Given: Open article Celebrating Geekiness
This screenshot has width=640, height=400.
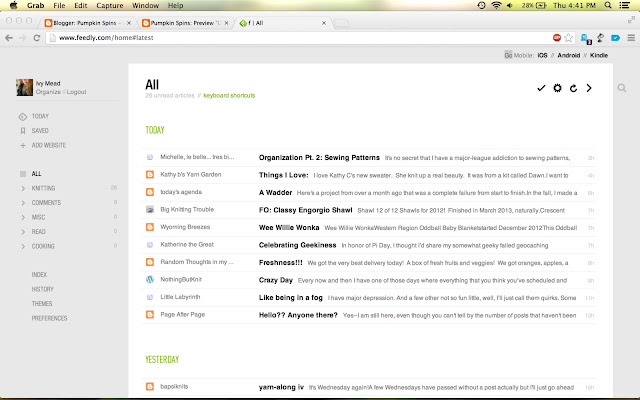Looking at the screenshot, I should (298, 245).
